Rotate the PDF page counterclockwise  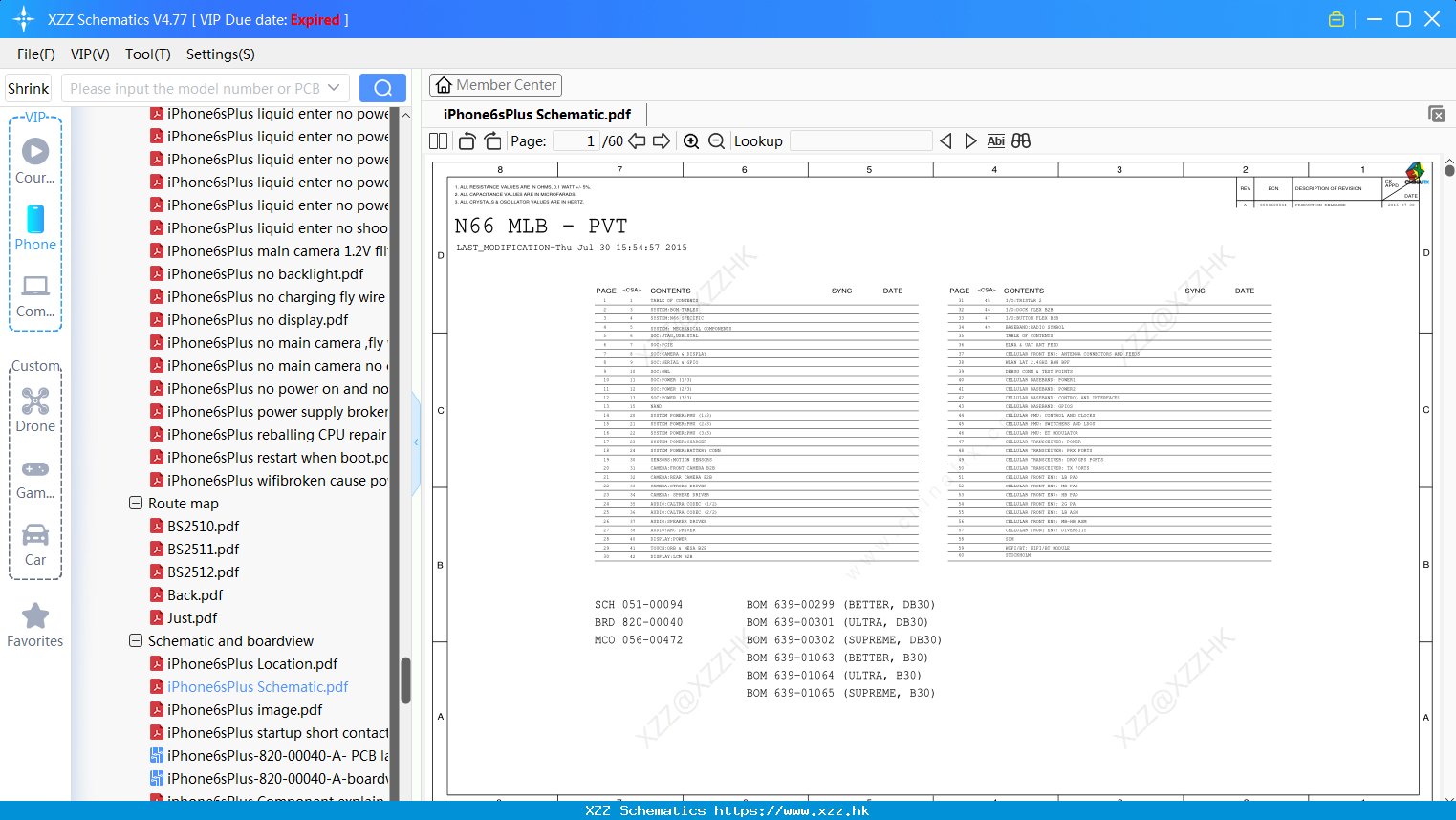(467, 141)
